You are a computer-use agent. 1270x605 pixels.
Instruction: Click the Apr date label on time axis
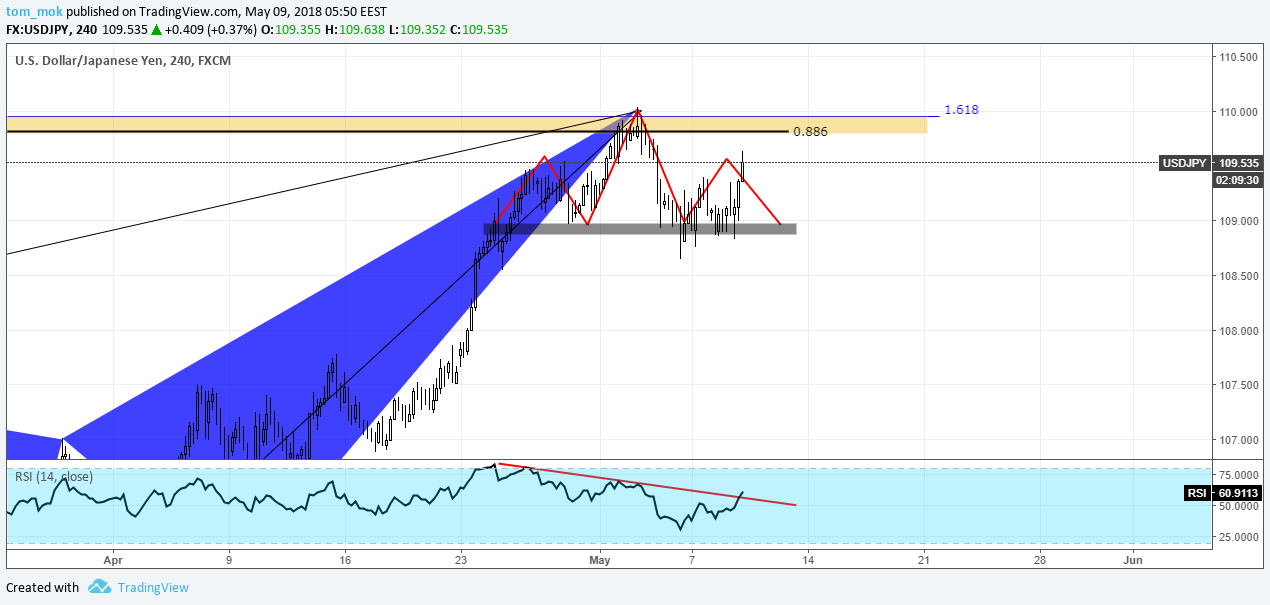(111, 558)
